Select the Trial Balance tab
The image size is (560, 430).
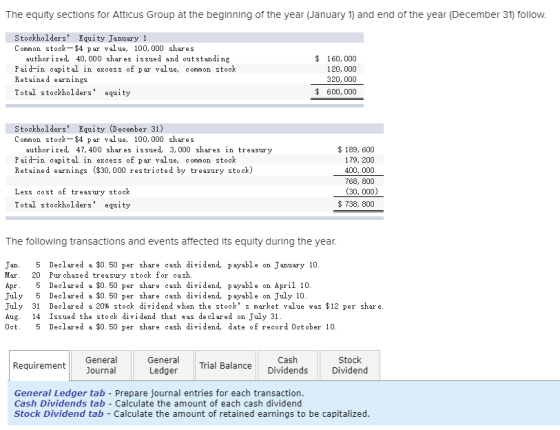click(x=225, y=365)
